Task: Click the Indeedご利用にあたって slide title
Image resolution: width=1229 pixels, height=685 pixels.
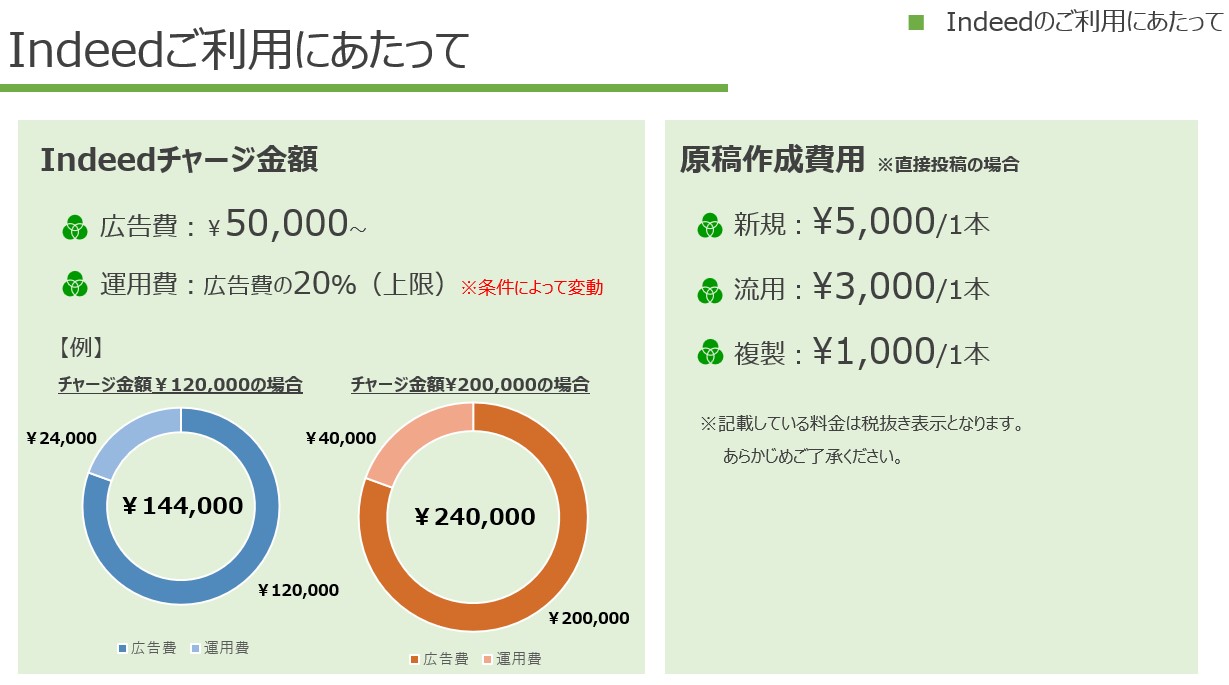Action: [238, 50]
